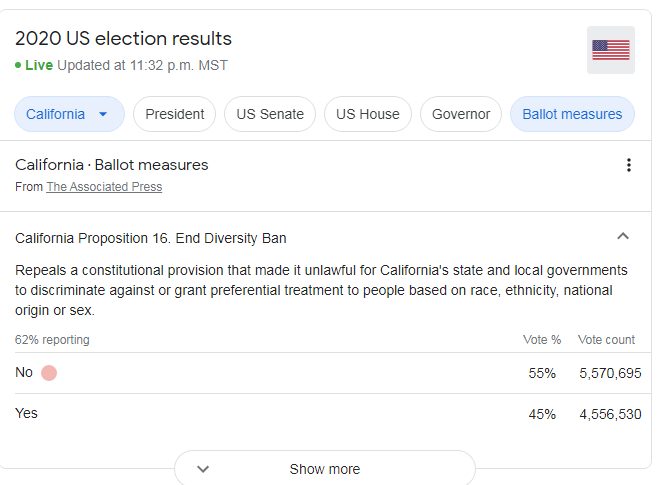Click the Yes result row
Screen dimensions: 659x485
pos(328,414)
